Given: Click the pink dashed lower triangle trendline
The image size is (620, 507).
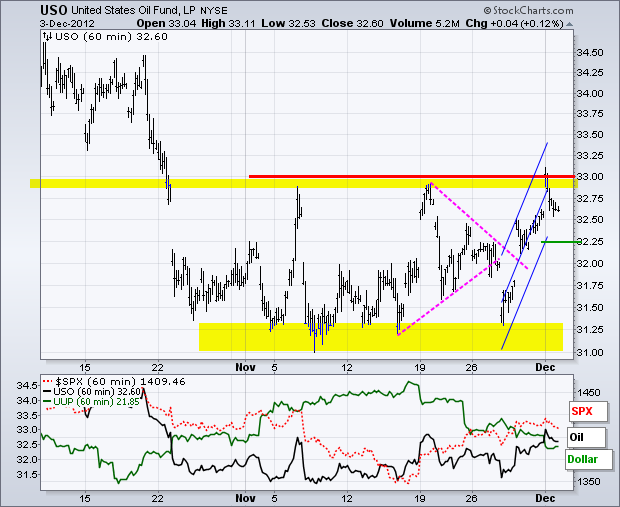Looking at the screenshot, I should (448, 297).
